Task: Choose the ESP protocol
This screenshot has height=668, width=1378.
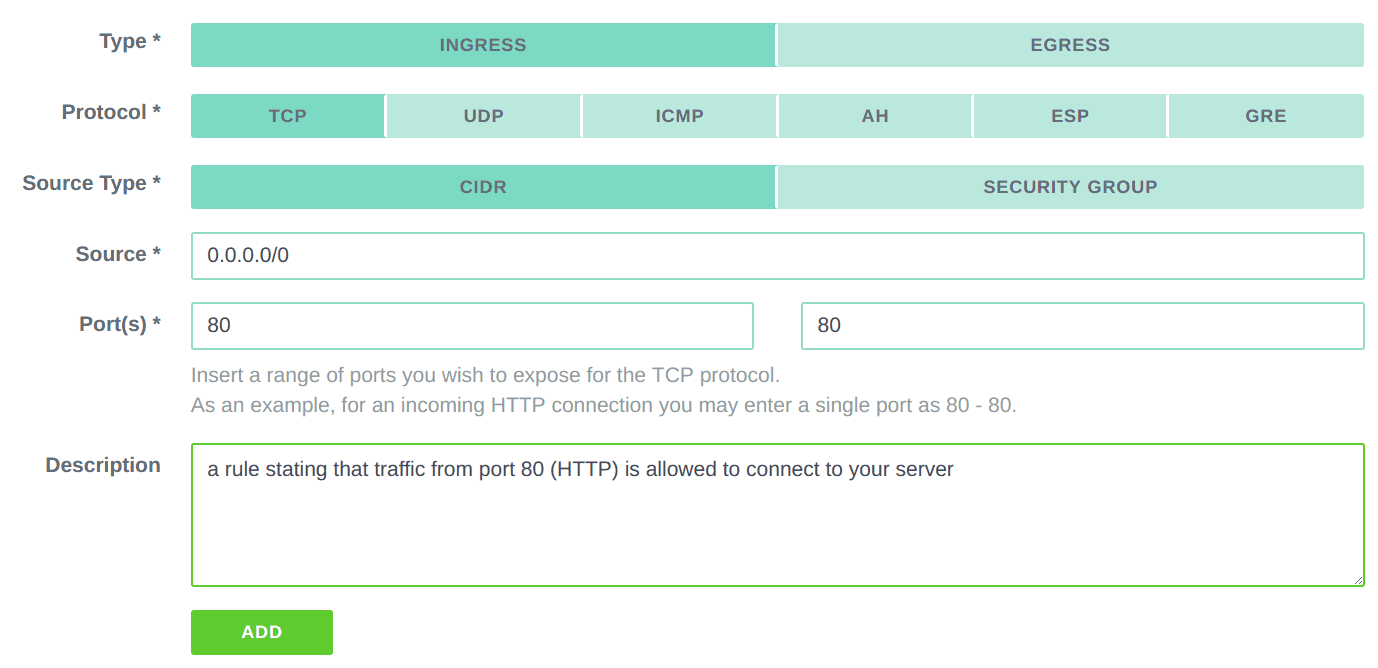Action: point(1069,115)
